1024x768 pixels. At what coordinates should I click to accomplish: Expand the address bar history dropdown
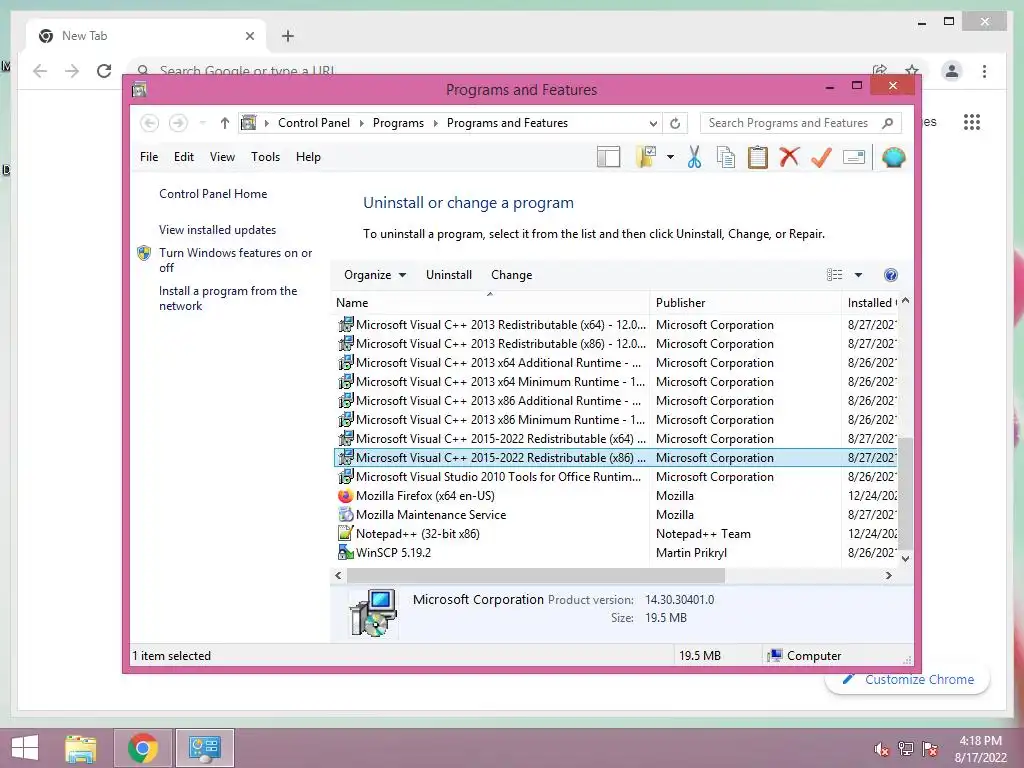coord(653,123)
